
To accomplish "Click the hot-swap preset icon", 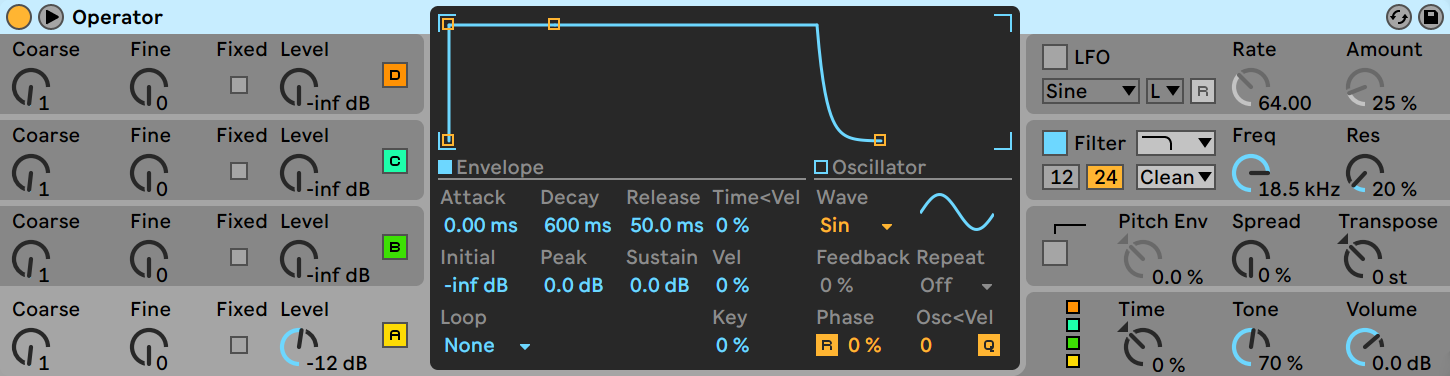I will (x=1398, y=17).
